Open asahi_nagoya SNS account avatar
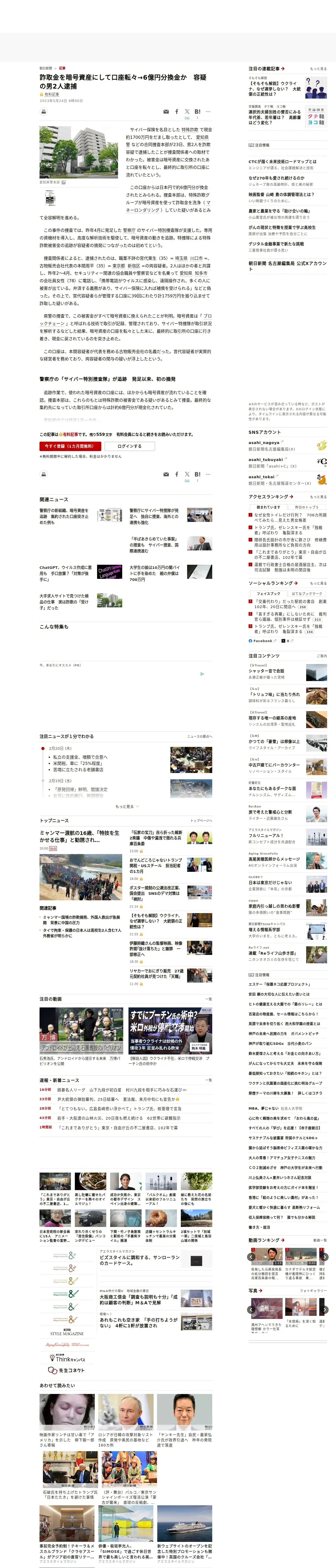 coord(321,446)
